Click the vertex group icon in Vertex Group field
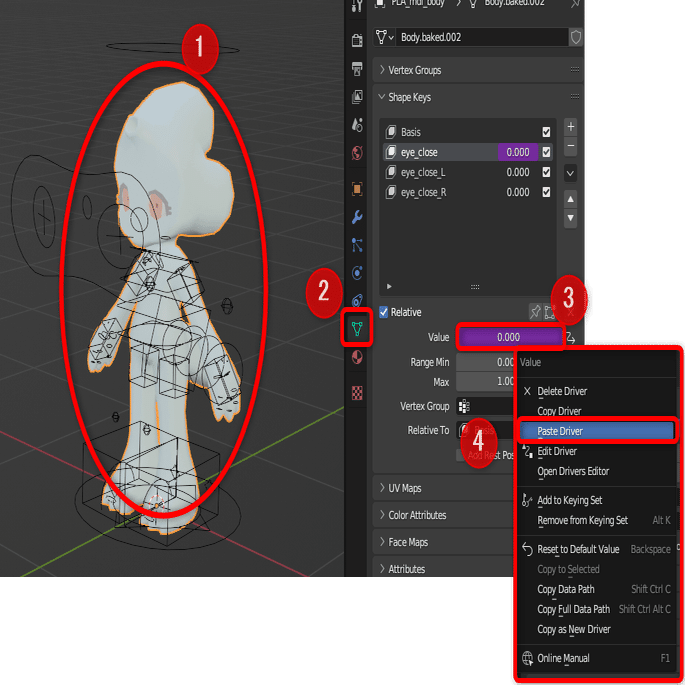 [464, 406]
